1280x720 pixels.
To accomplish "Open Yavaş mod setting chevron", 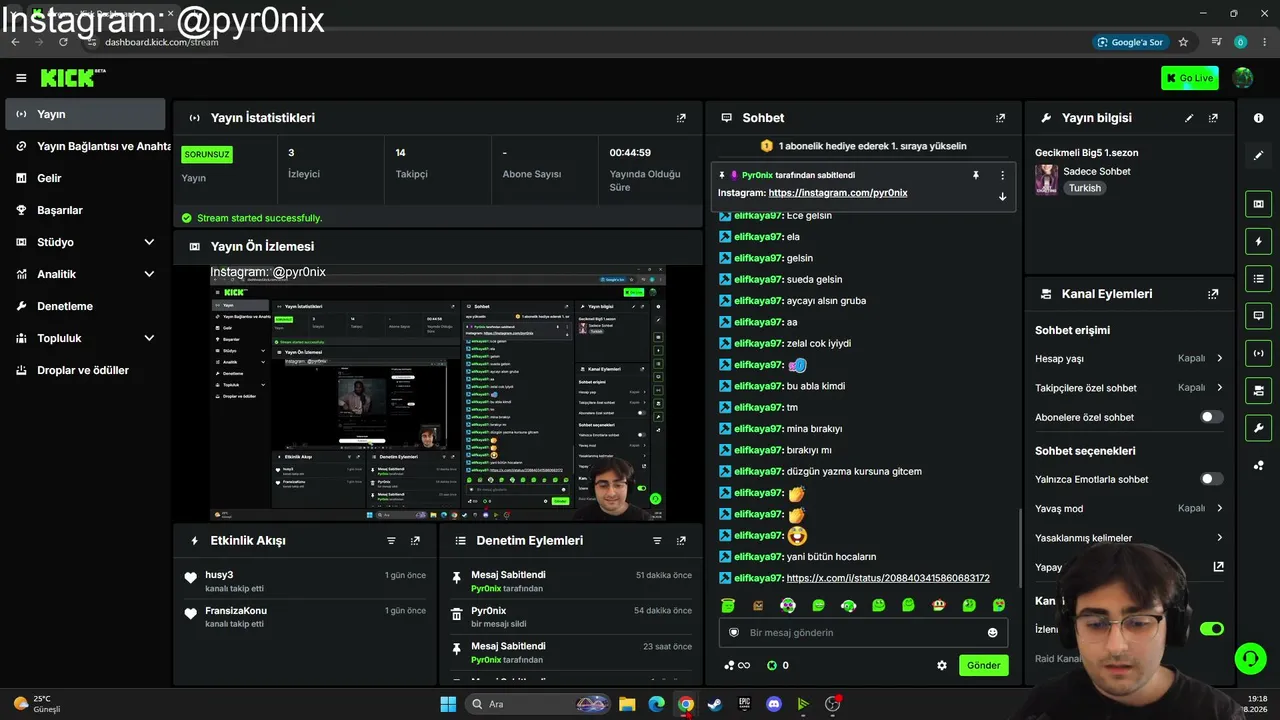I will (x=1220, y=508).
